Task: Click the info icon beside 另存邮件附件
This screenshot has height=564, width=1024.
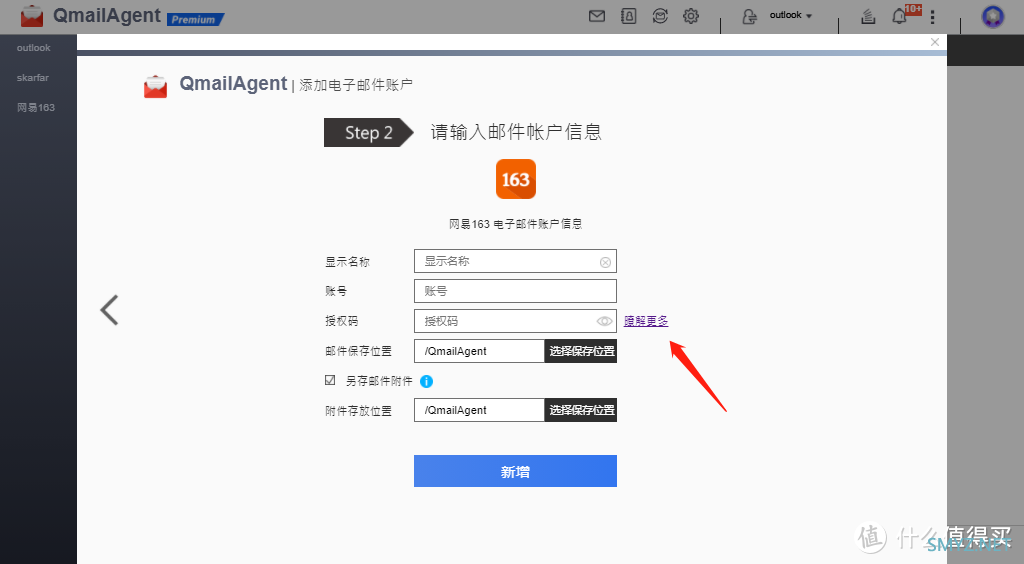Action: tap(426, 381)
